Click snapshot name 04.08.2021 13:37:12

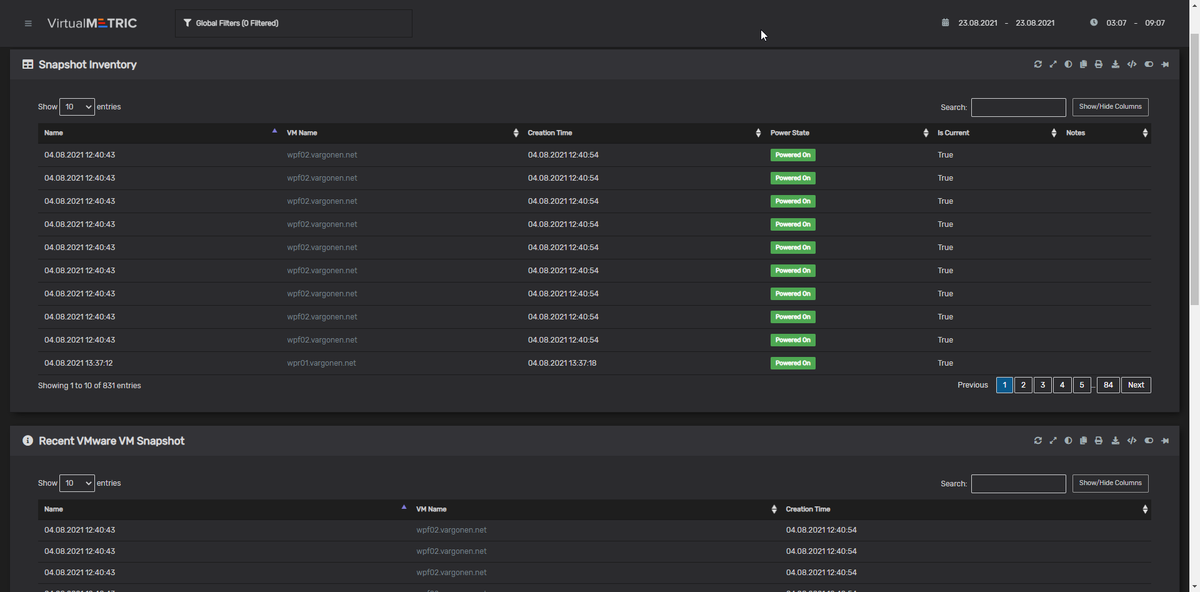(x=79, y=363)
